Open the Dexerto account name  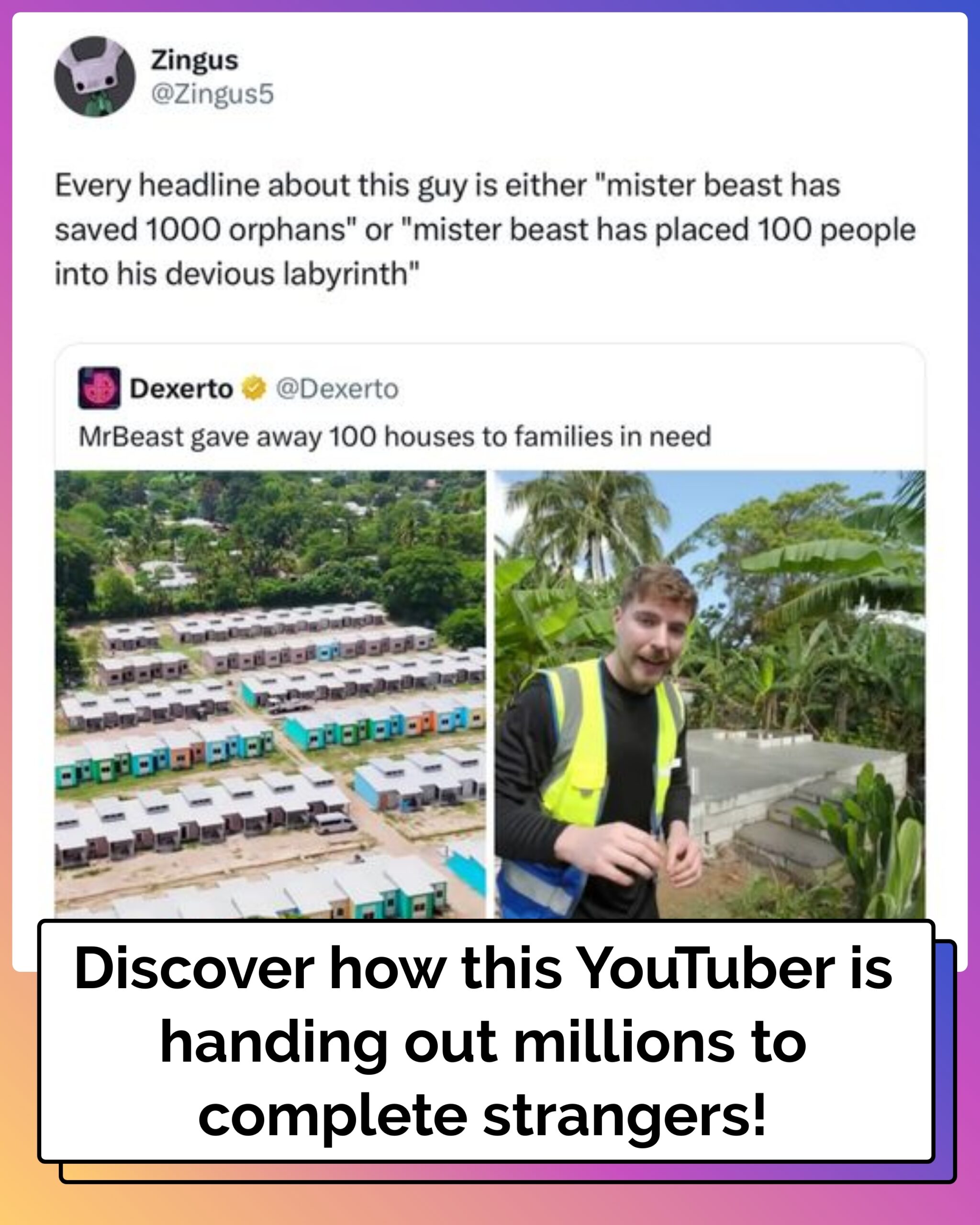(x=181, y=389)
